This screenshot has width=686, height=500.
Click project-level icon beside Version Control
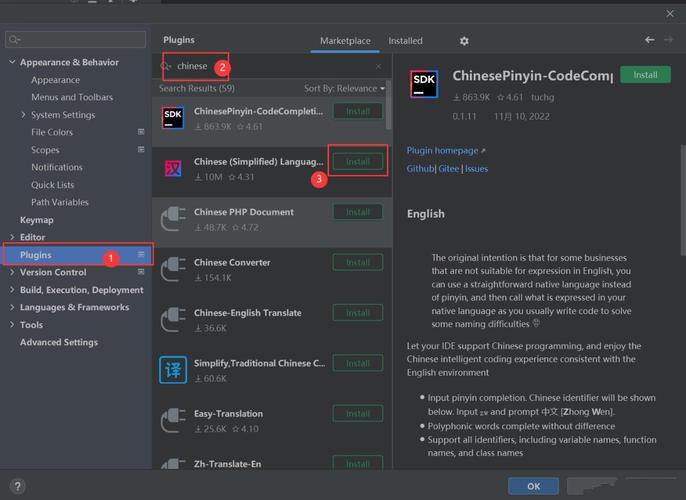[141, 272]
